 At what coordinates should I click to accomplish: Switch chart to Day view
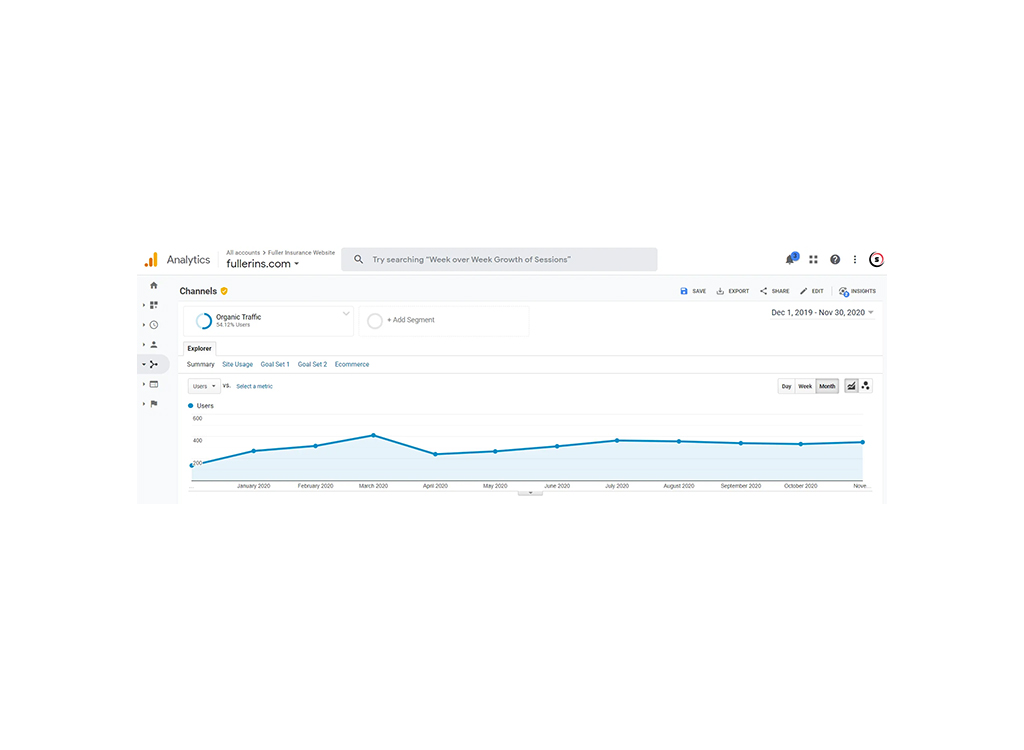tap(786, 385)
